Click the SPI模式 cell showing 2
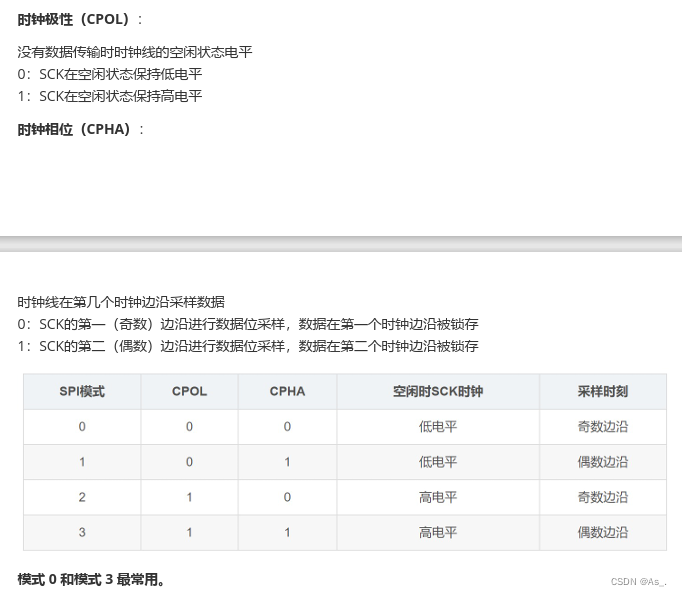 (82, 497)
